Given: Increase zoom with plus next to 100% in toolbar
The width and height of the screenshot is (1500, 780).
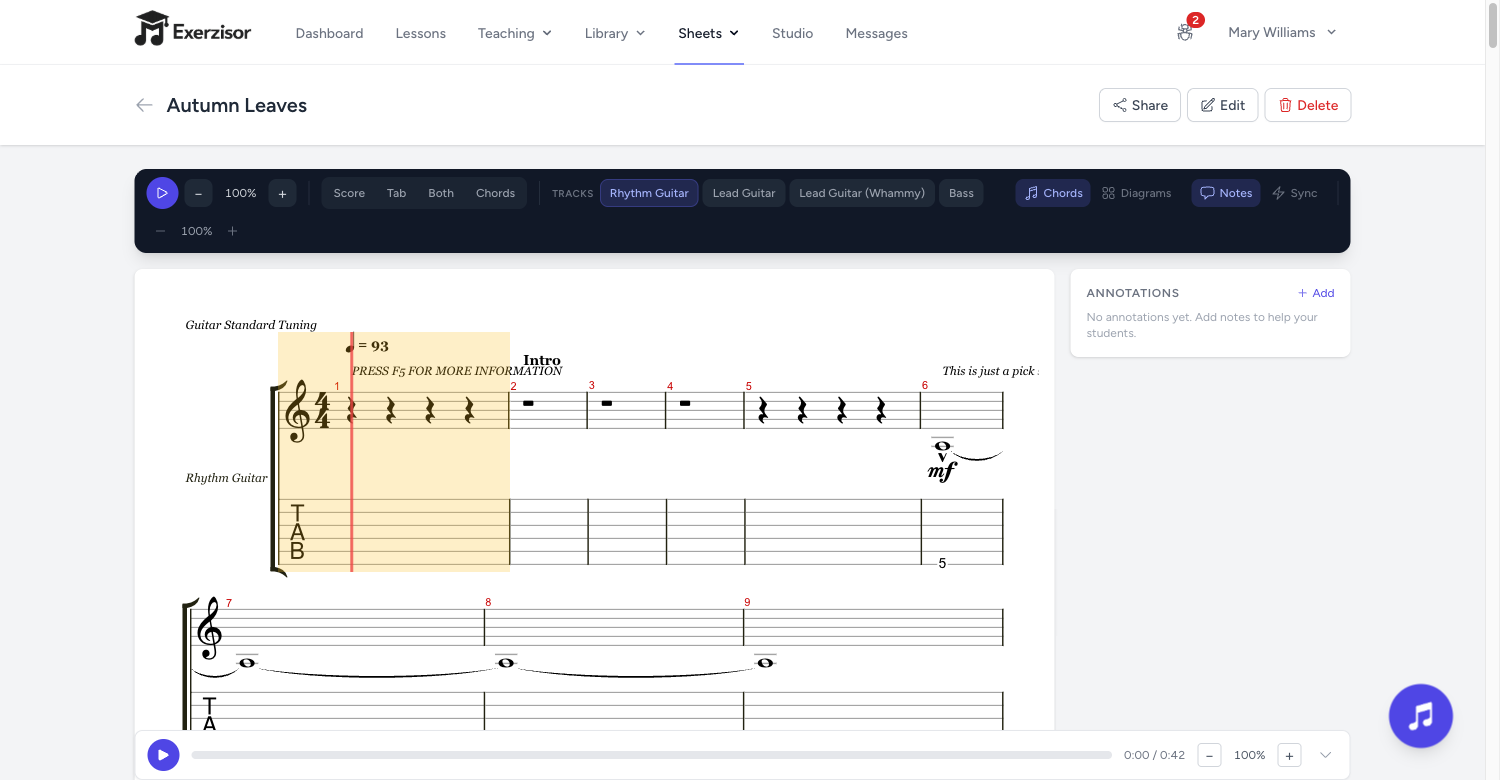Looking at the screenshot, I should tap(282, 193).
